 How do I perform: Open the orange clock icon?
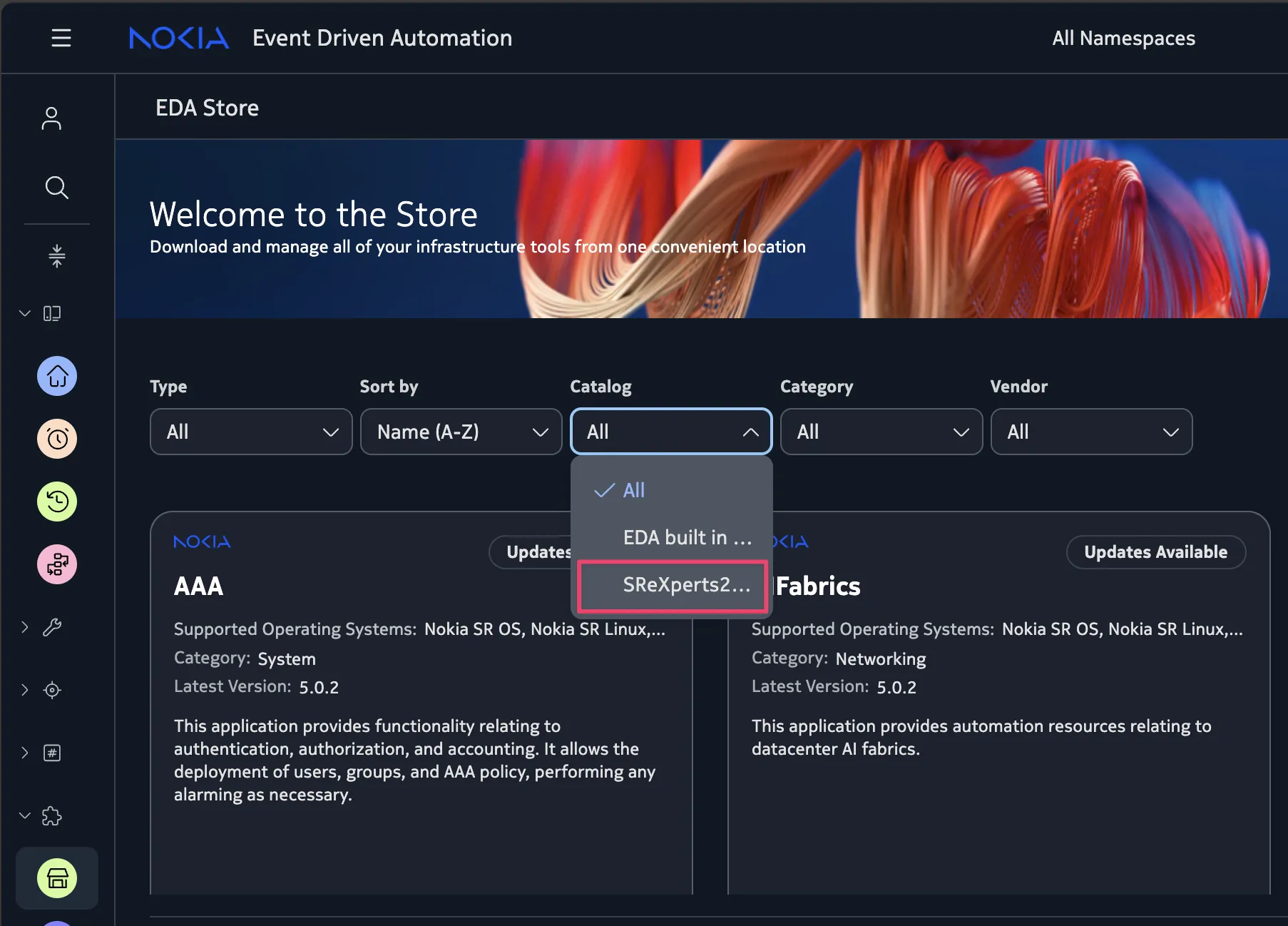point(57,439)
